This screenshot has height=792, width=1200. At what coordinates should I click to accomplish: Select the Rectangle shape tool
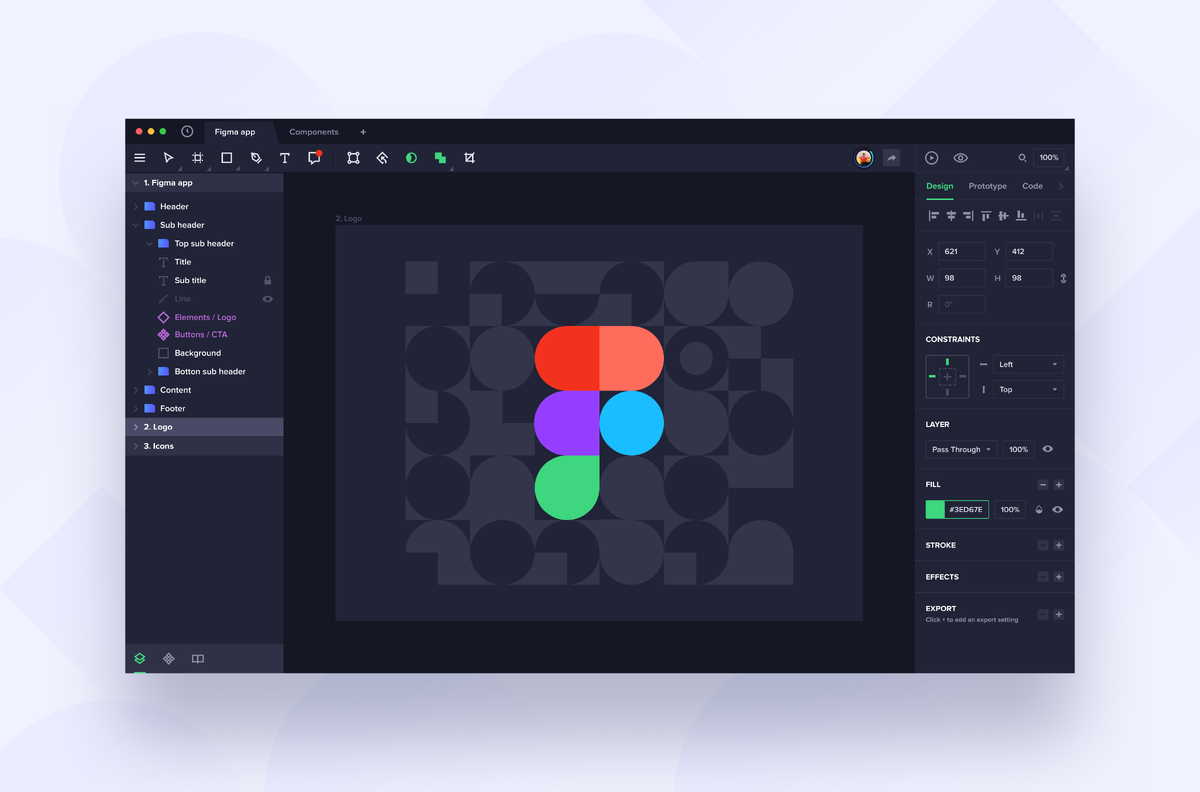pyautogui.click(x=227, y=158)
